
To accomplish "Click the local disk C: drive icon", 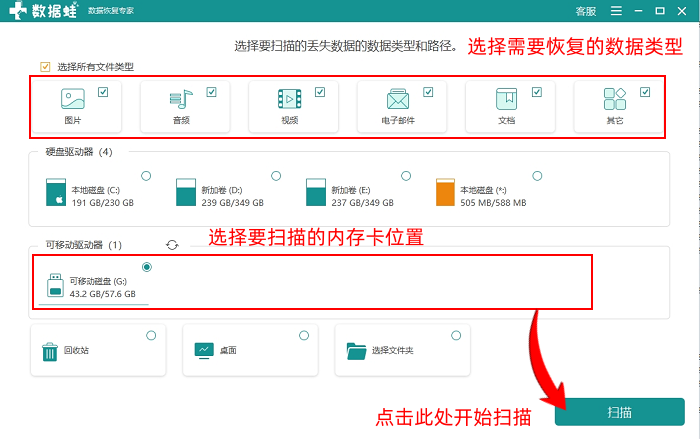I will click(x=56, y=192).
